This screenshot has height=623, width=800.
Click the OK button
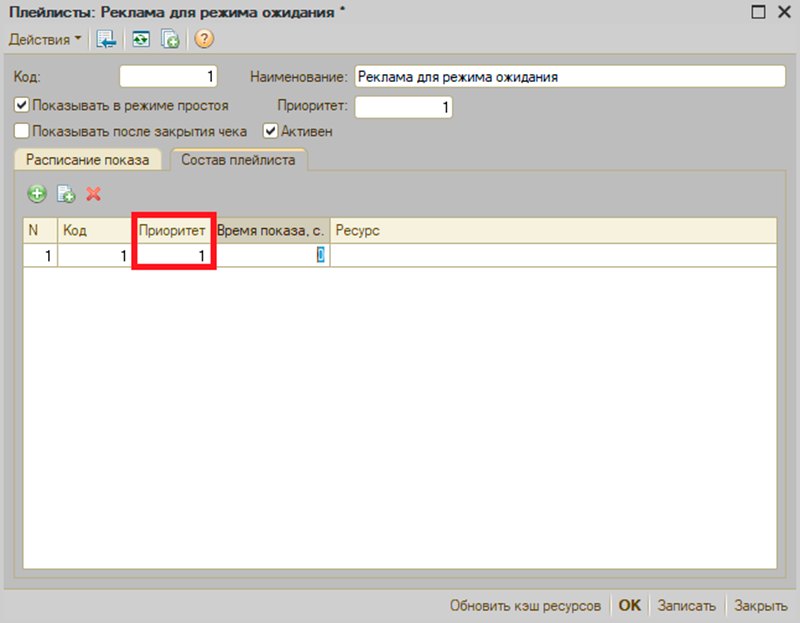click(629, 605)
